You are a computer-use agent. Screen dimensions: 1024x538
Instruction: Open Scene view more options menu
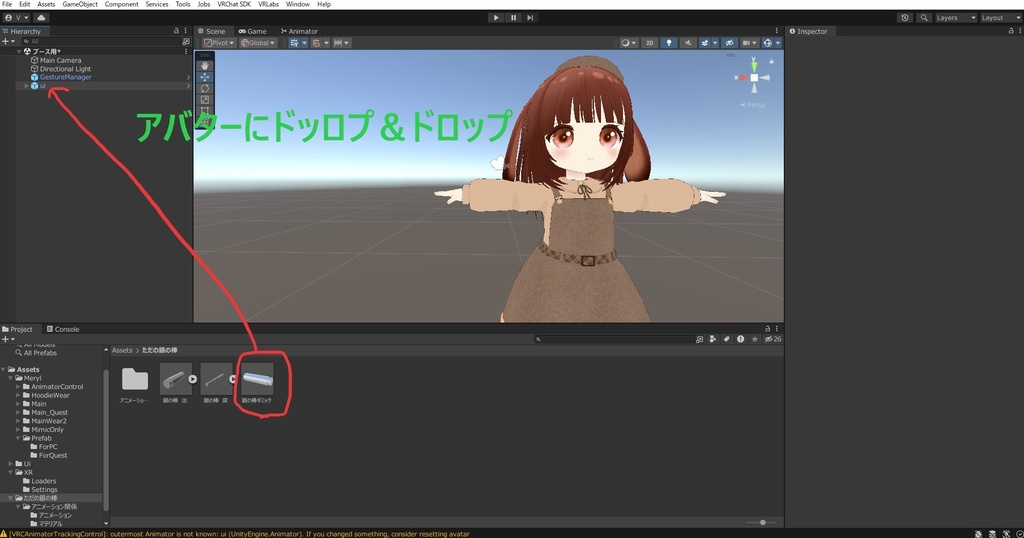point(776,31)
